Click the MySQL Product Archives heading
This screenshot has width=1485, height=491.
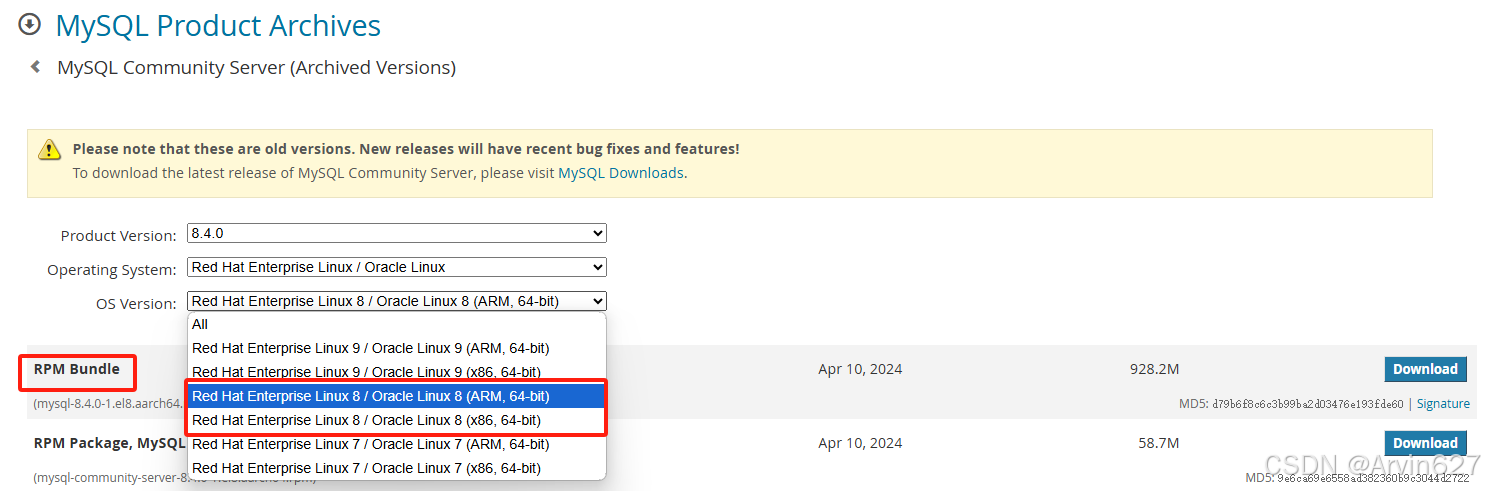click(x=218, y=25)
